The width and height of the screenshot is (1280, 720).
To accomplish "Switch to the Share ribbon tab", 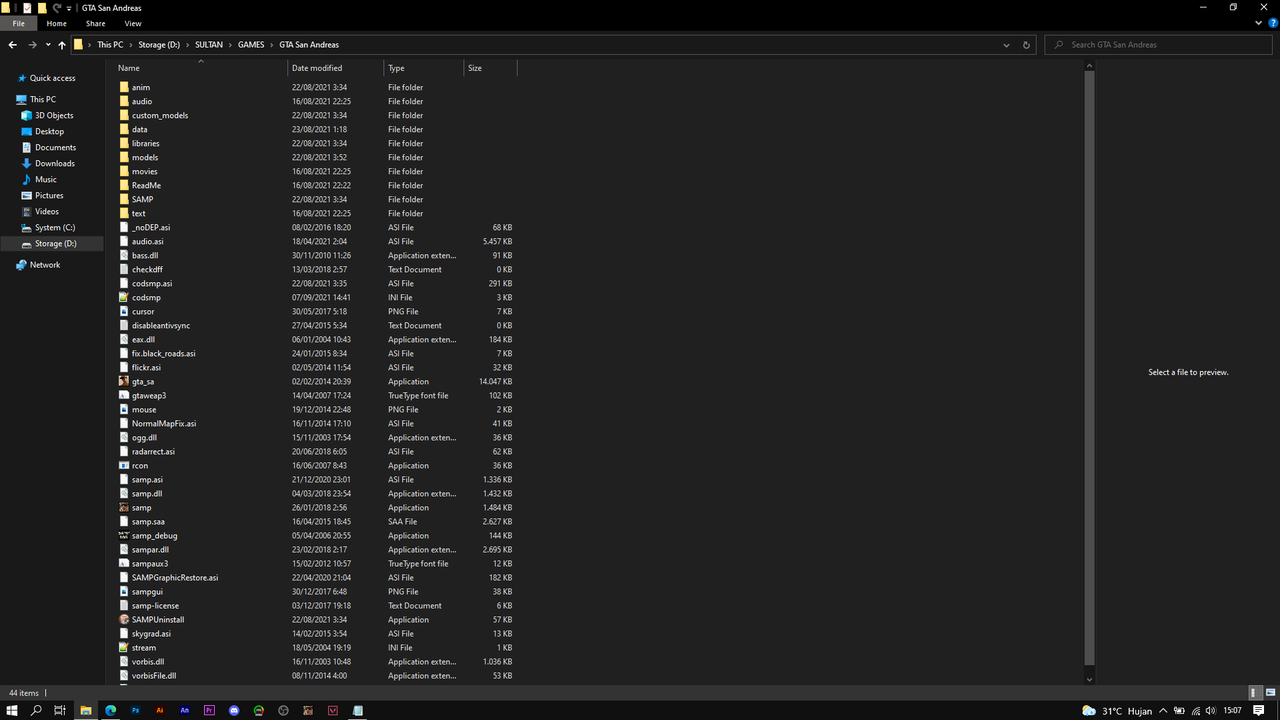I will click(95, 23).
